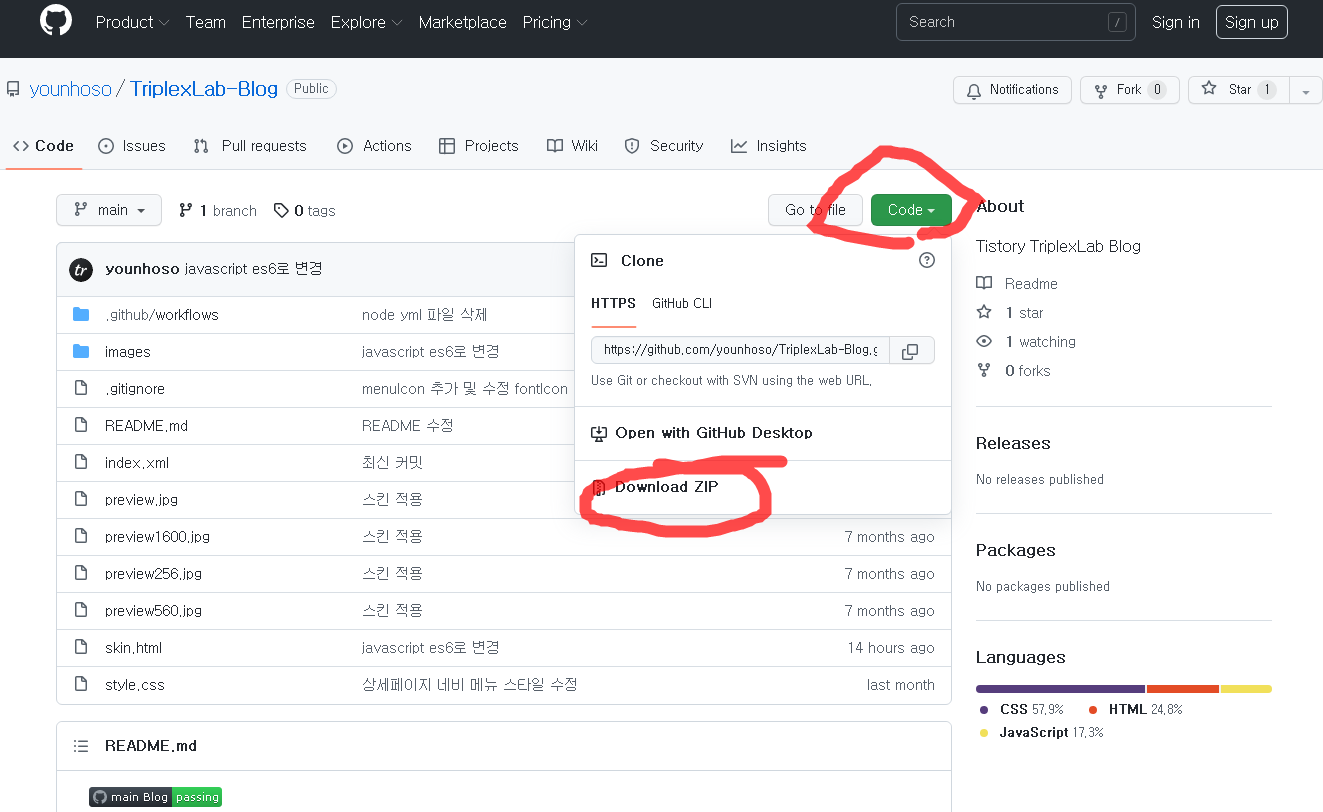Image resolution: width=1323 pixels, height=812 pixels.
Task: Click the main Blog passing badge
Action: coord(155,797)
